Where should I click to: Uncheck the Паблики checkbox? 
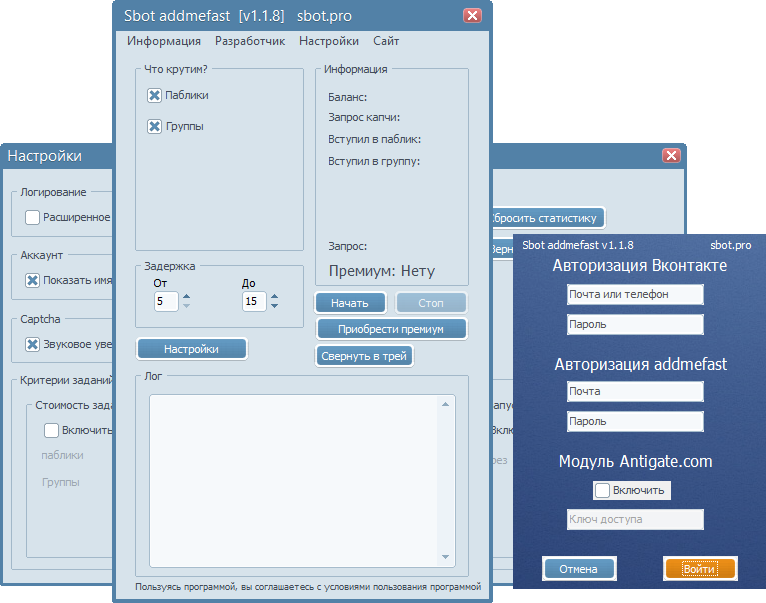(x=154, y=95)
